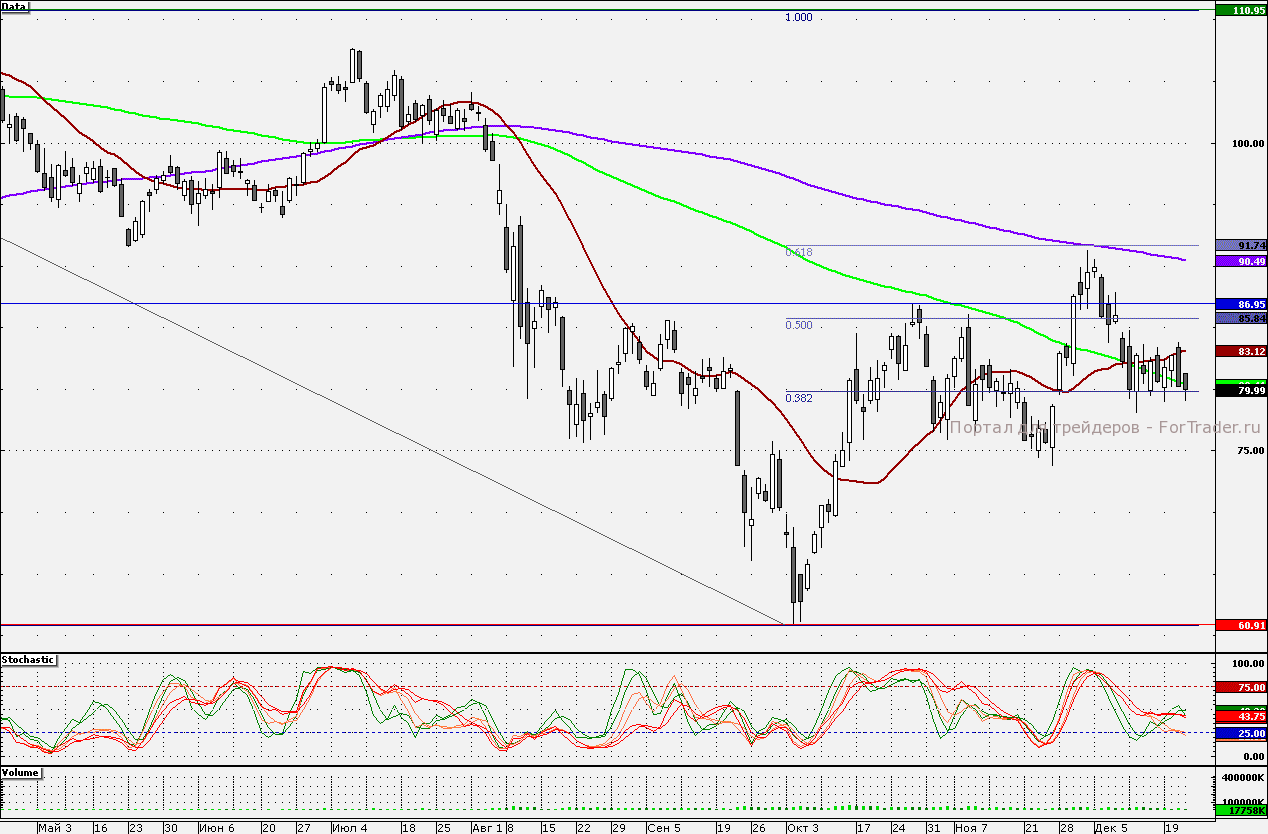
Task: Click the Volume panel label
Action: (21, 773)
